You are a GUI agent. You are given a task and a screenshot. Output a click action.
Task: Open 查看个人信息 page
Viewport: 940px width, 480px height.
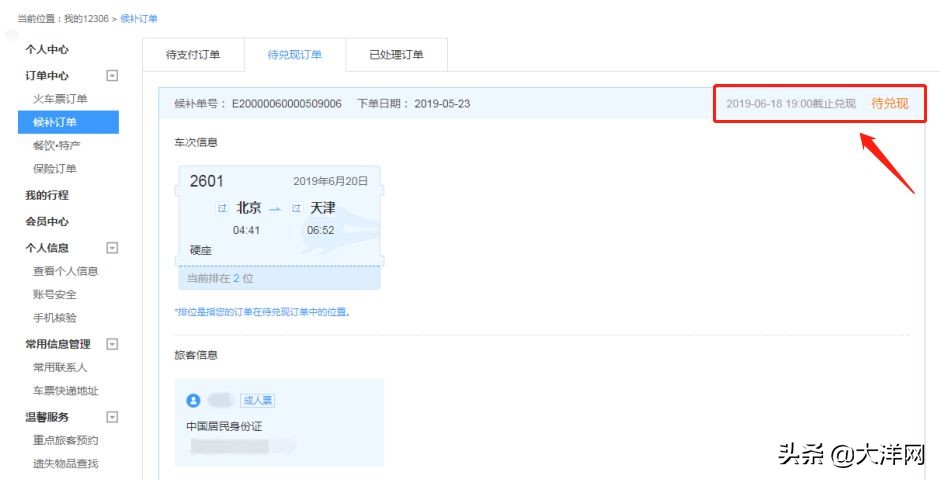(x=65, y=271)
